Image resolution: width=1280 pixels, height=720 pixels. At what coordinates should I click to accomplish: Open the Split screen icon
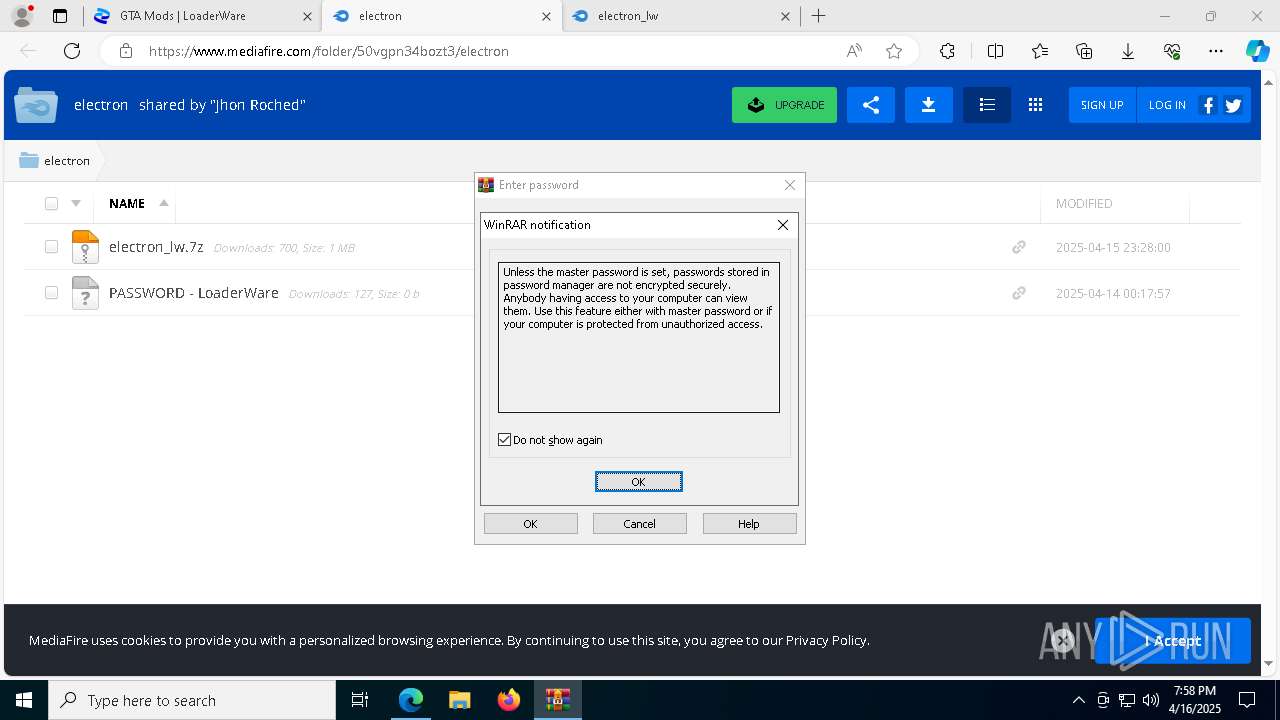point(995,51)
